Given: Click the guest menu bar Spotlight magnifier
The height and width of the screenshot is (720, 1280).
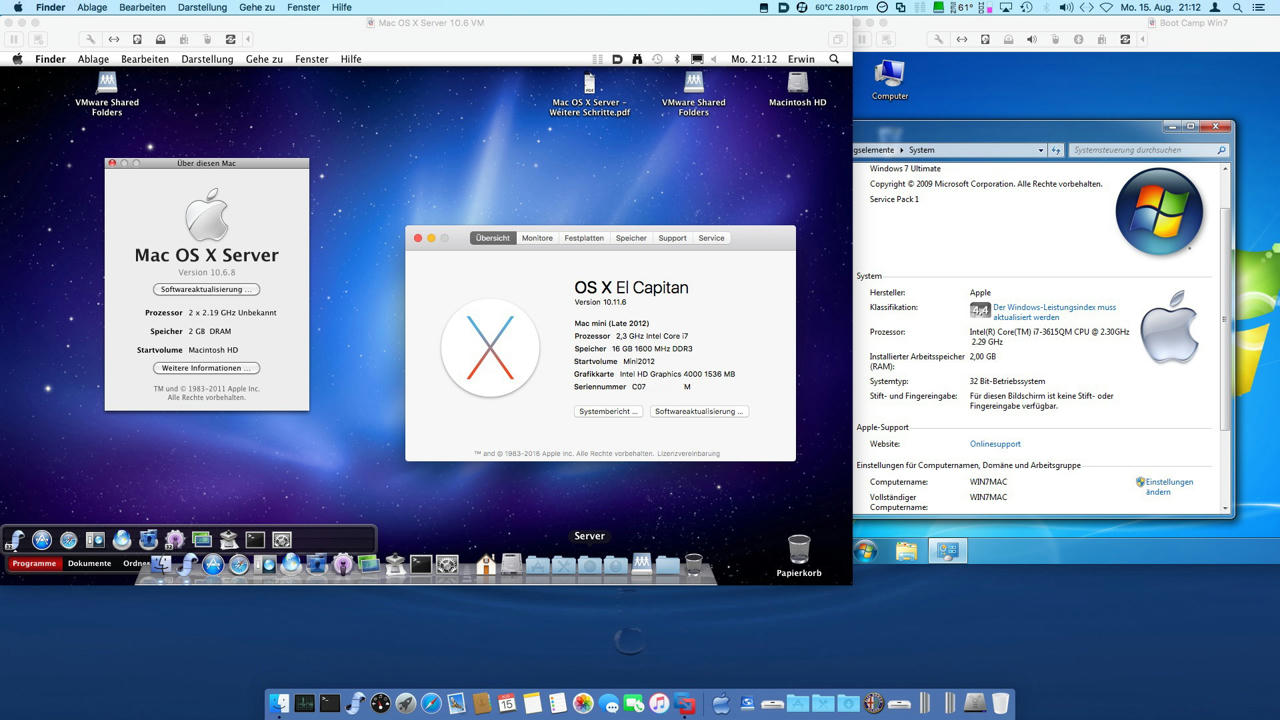Looking at the screenshot, I should click(x=834, y=59).
